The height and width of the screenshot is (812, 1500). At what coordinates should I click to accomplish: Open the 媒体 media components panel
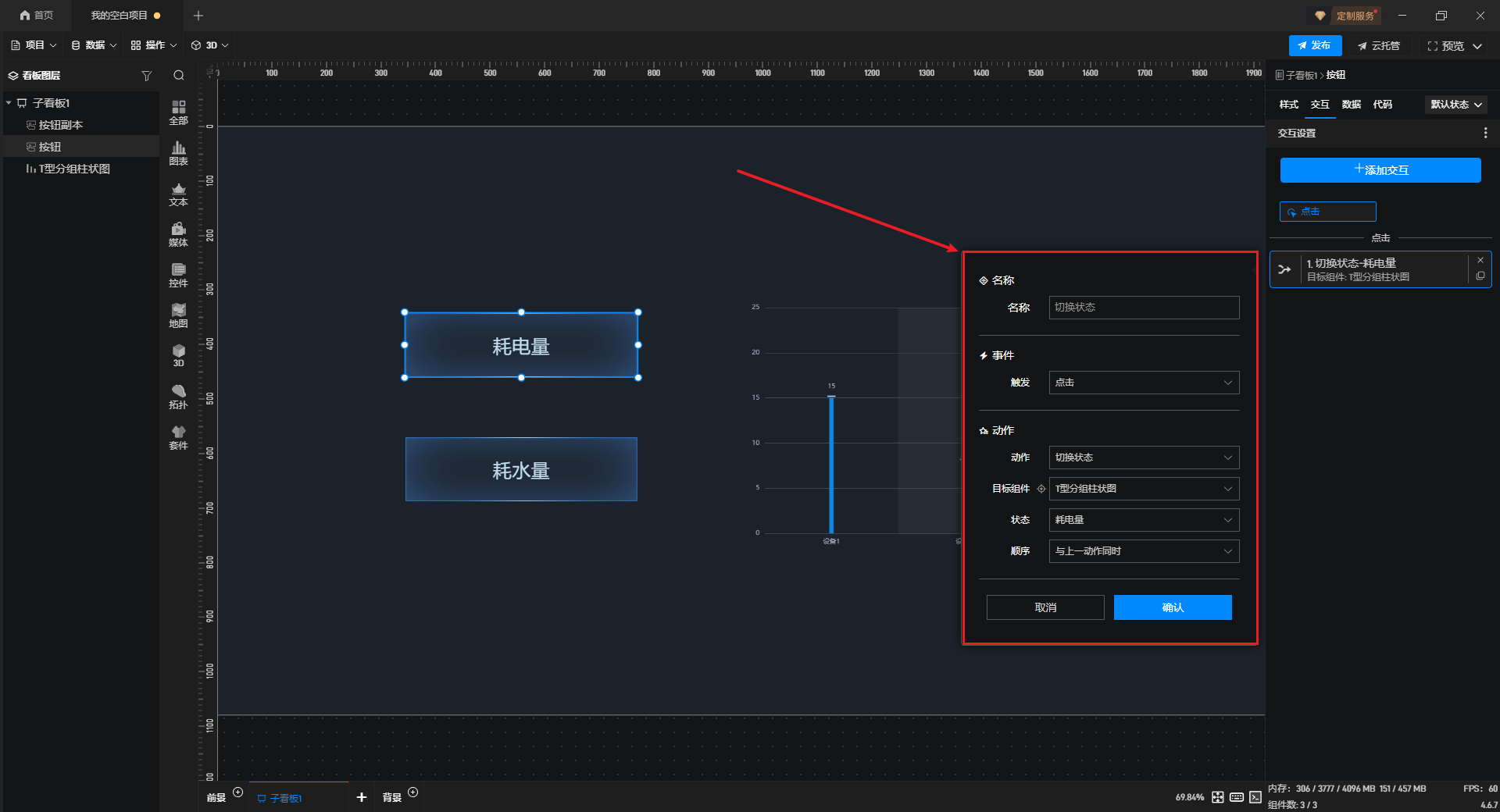pyautogui.click(x=178, y=234)
